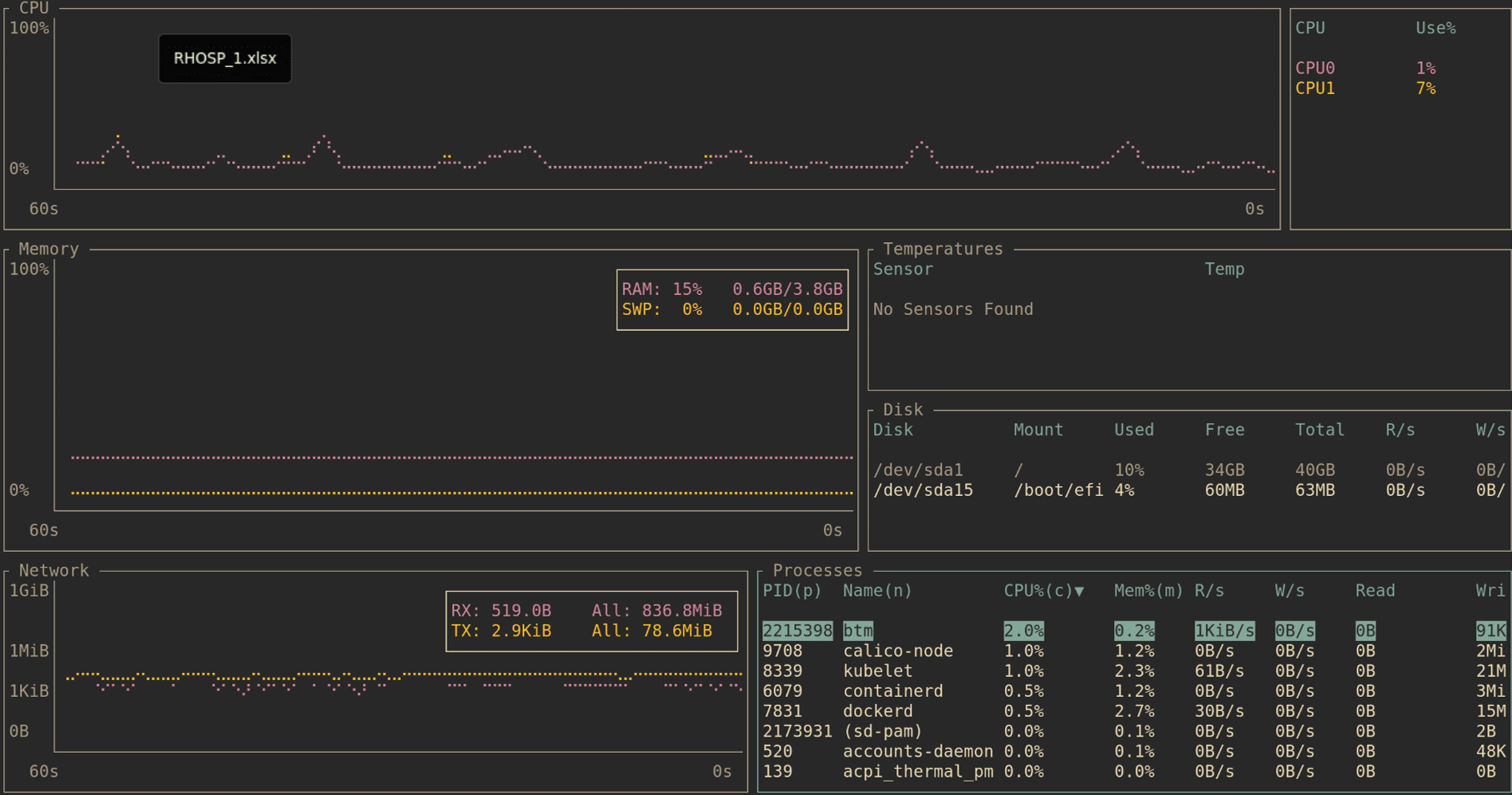Sort processes by PID(p) column header
This screenshot has height=795, width=1512.
(x=791, y=591)
